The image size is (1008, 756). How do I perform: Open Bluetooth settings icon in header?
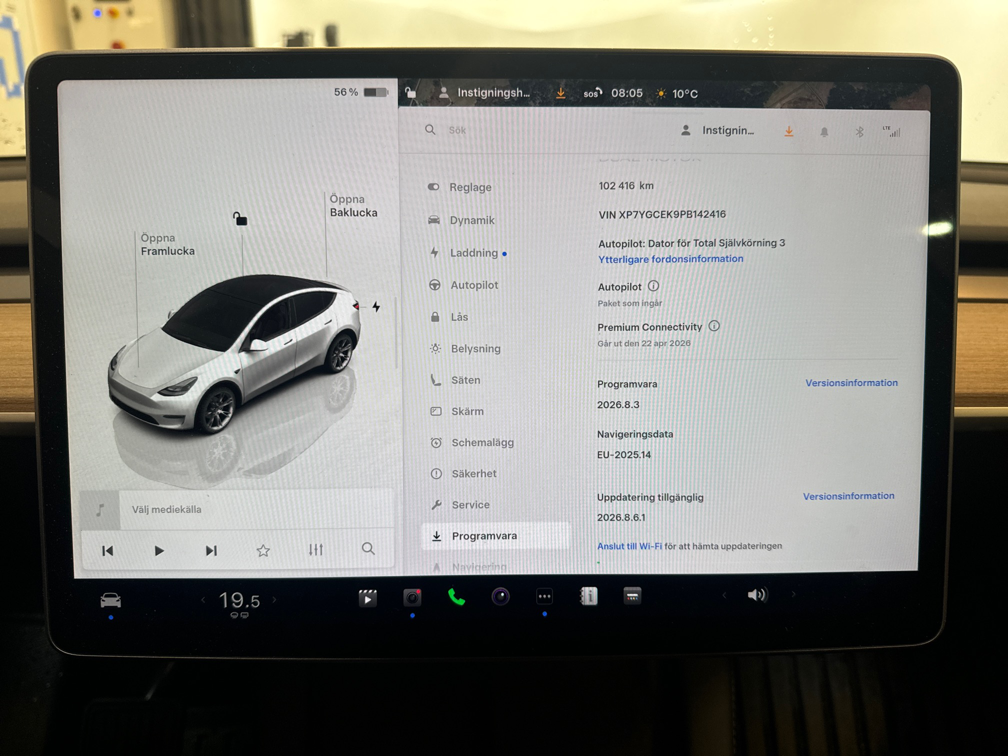tap(859, 132)
